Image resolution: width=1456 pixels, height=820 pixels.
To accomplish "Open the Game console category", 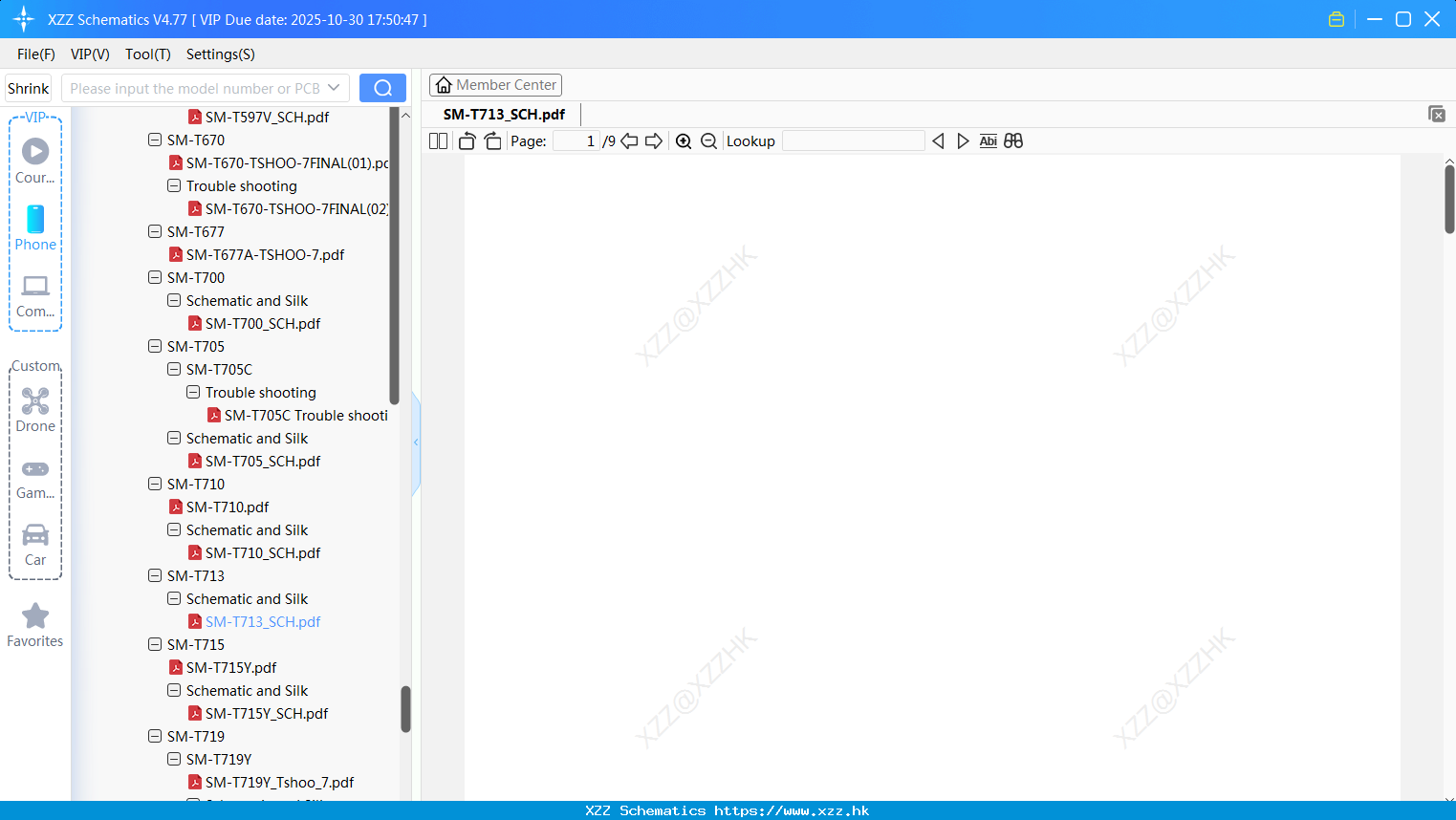I will pos(35,478).
